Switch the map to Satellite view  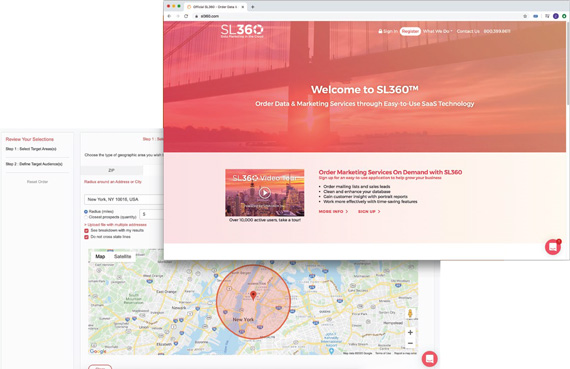point(123,256)
